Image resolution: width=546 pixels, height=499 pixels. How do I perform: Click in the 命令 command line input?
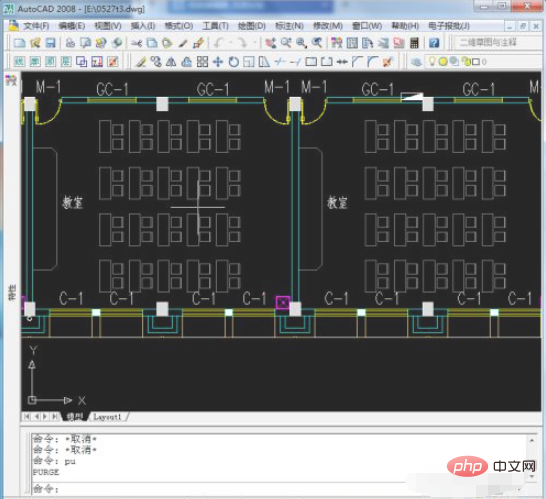[x=279, y=489]
